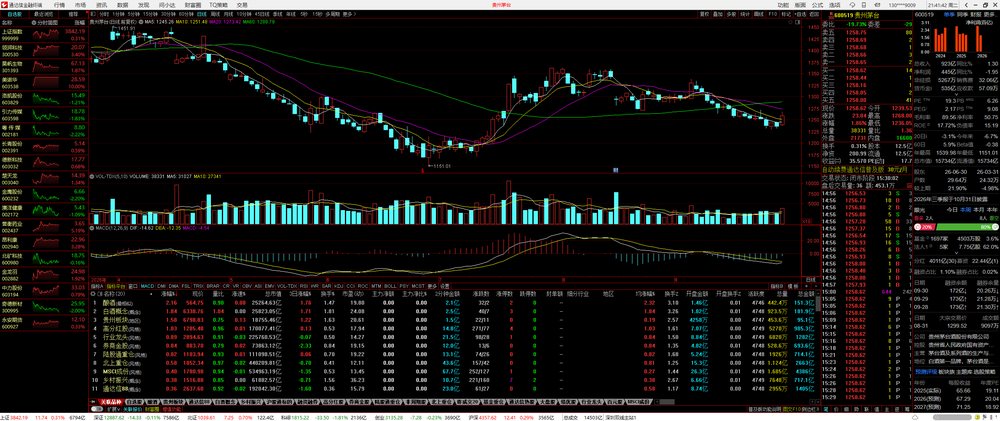Select the MACD indicator tab

coord(147,286)
